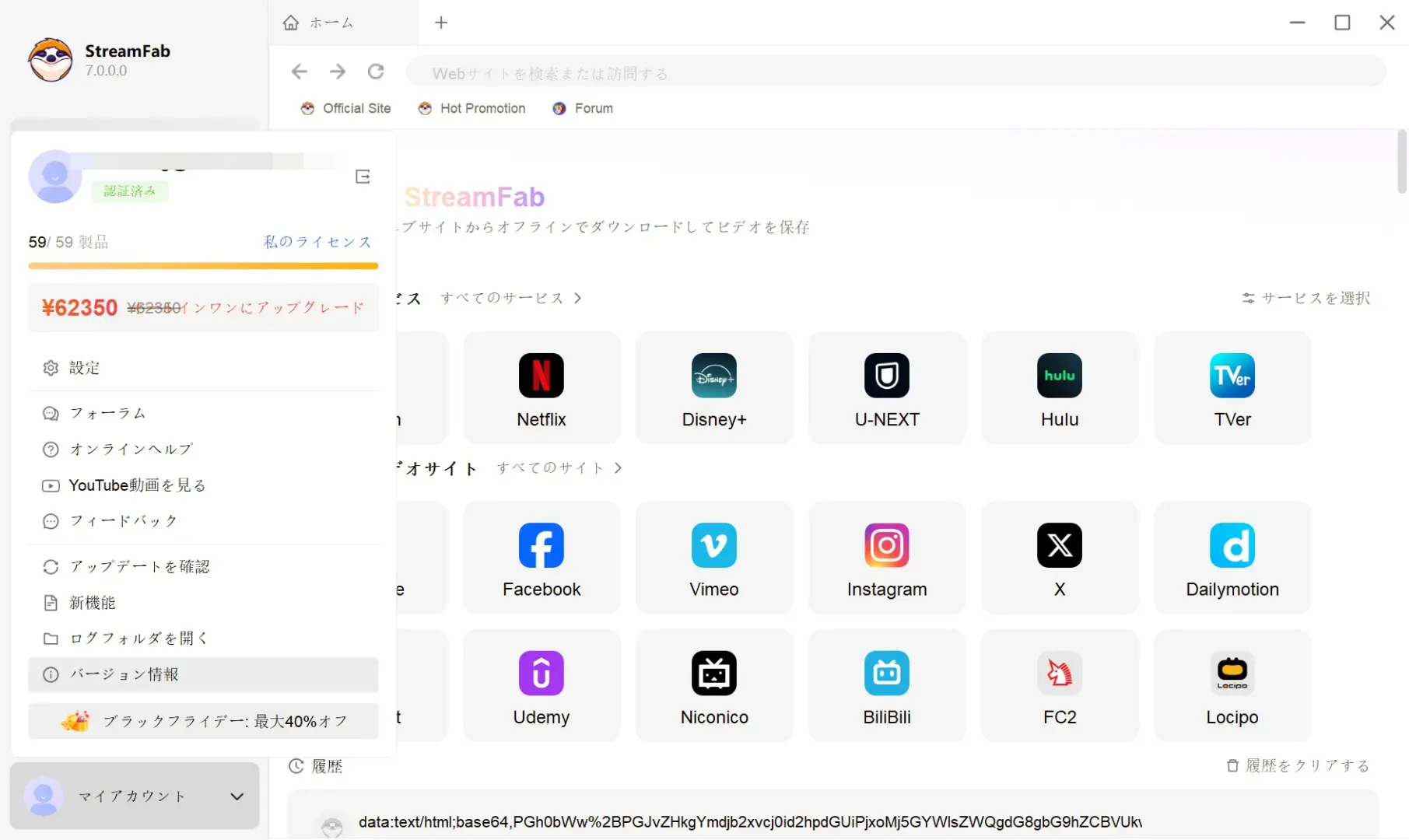1409x840 pixels.
Task: Open the Facebook site tile
Action: pos(542,558)
